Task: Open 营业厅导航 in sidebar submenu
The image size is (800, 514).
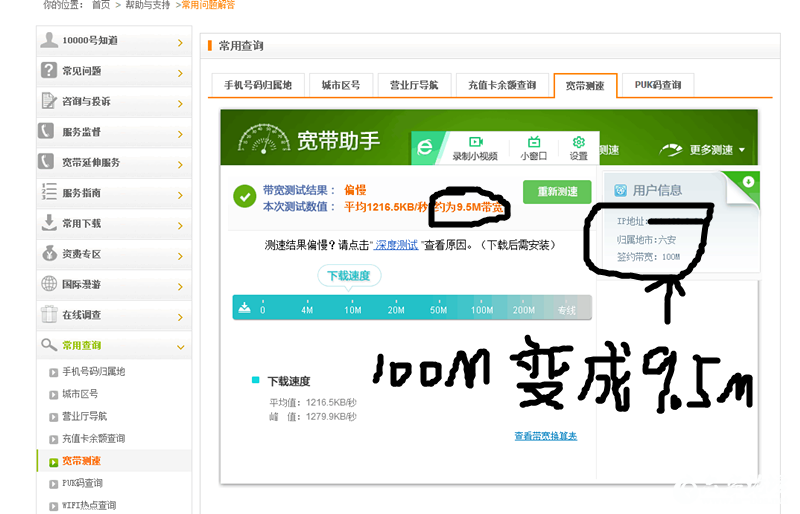Action: click(85, 416)
